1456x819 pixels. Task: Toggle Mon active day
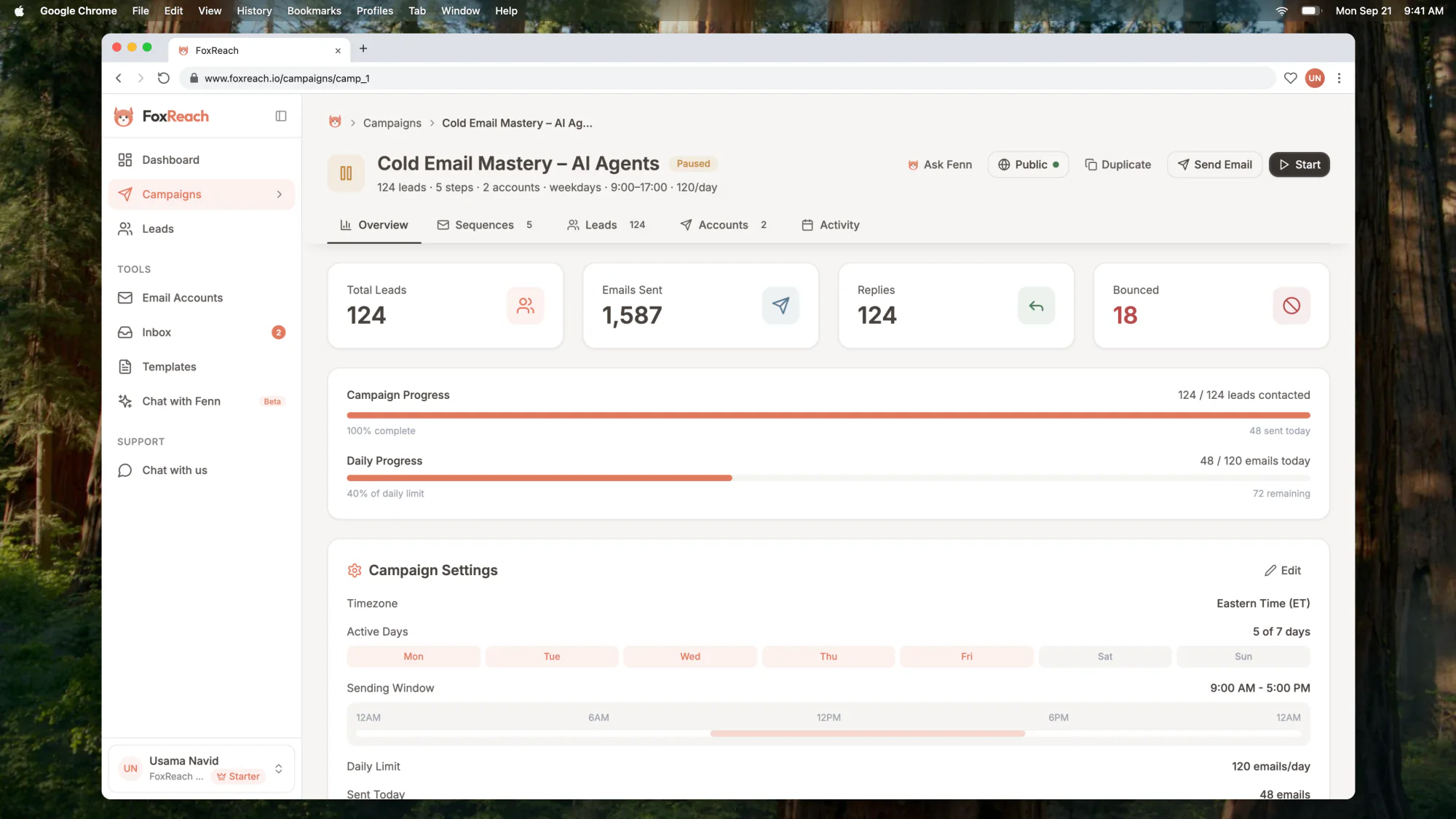tap(414, 657)
